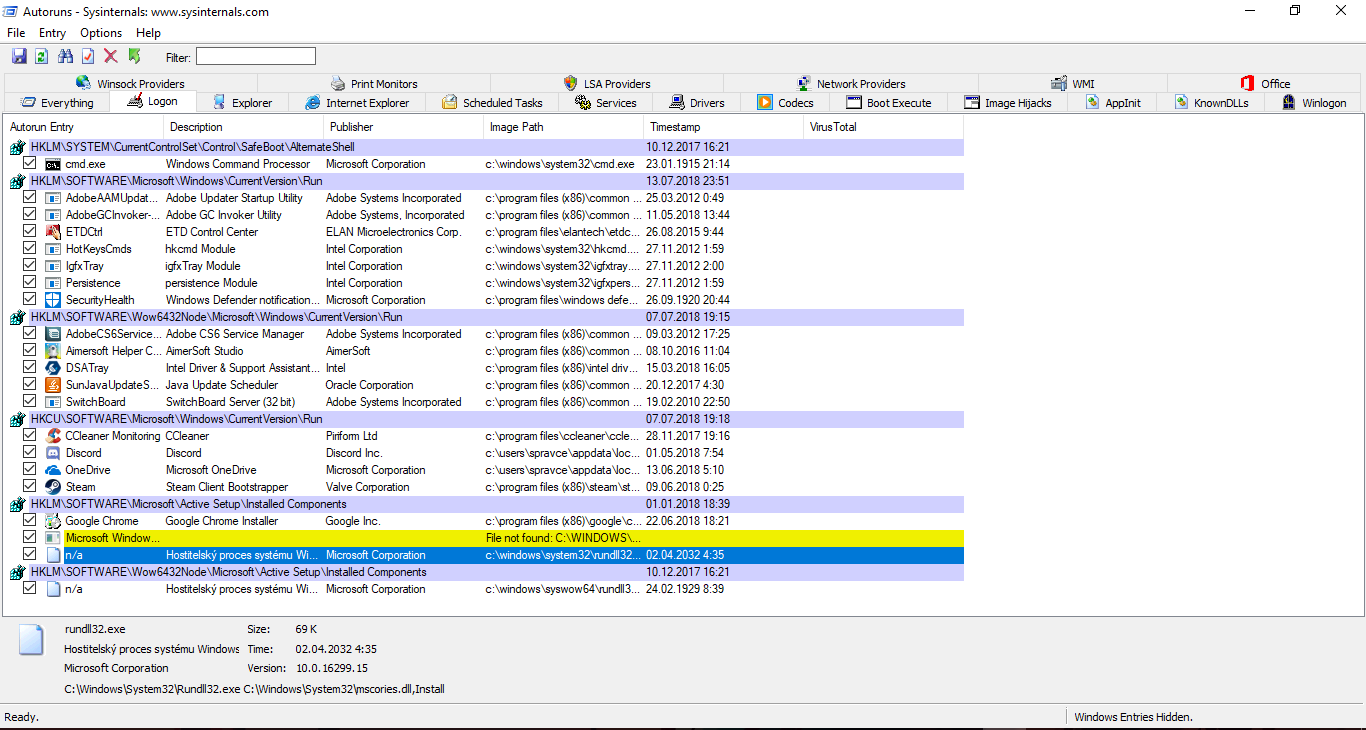
Task: Click the red X Delete toolbar icon
Action: 111,57
